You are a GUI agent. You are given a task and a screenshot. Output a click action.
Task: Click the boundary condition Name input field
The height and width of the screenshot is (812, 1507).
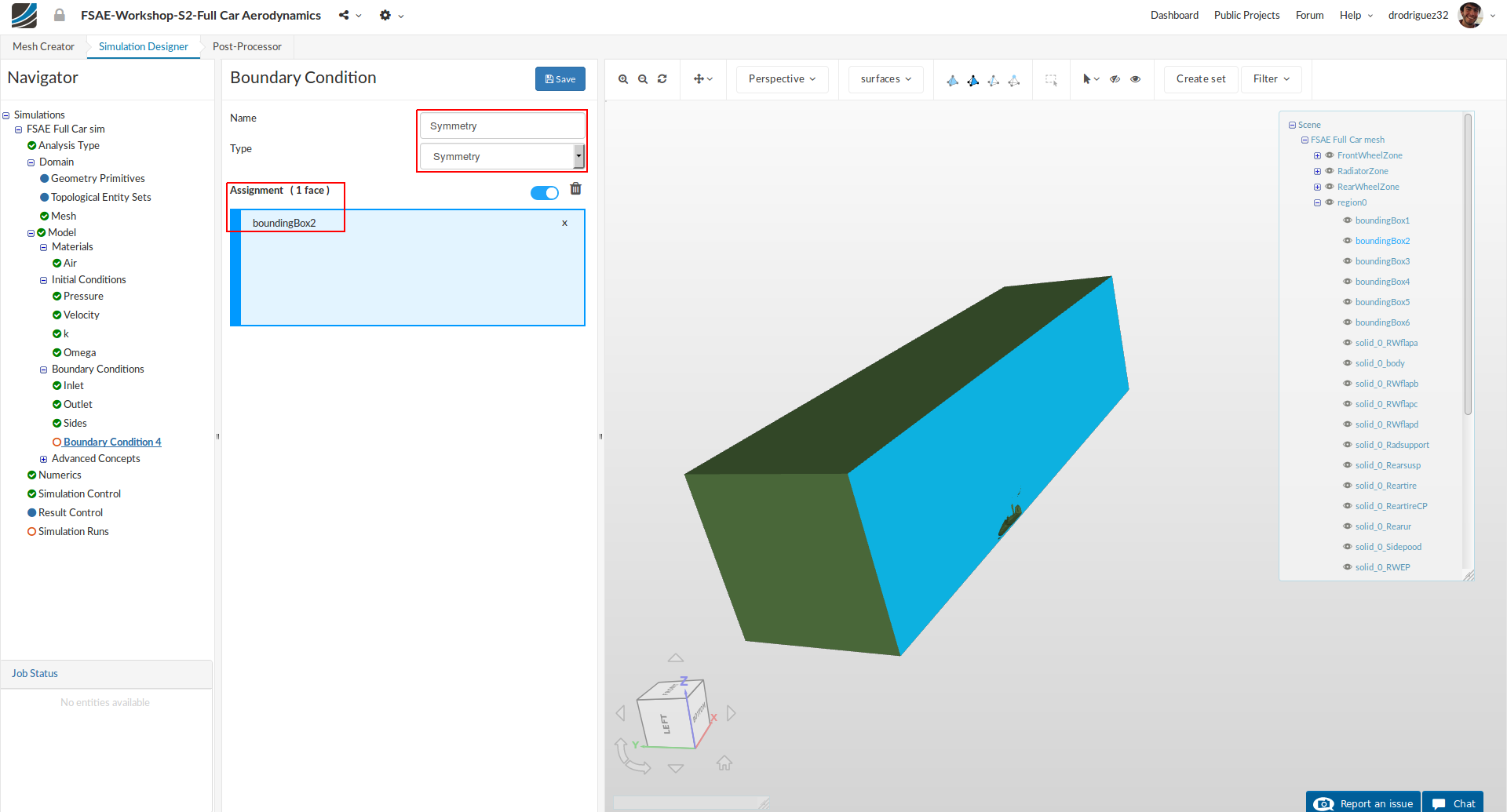point(502,126)
